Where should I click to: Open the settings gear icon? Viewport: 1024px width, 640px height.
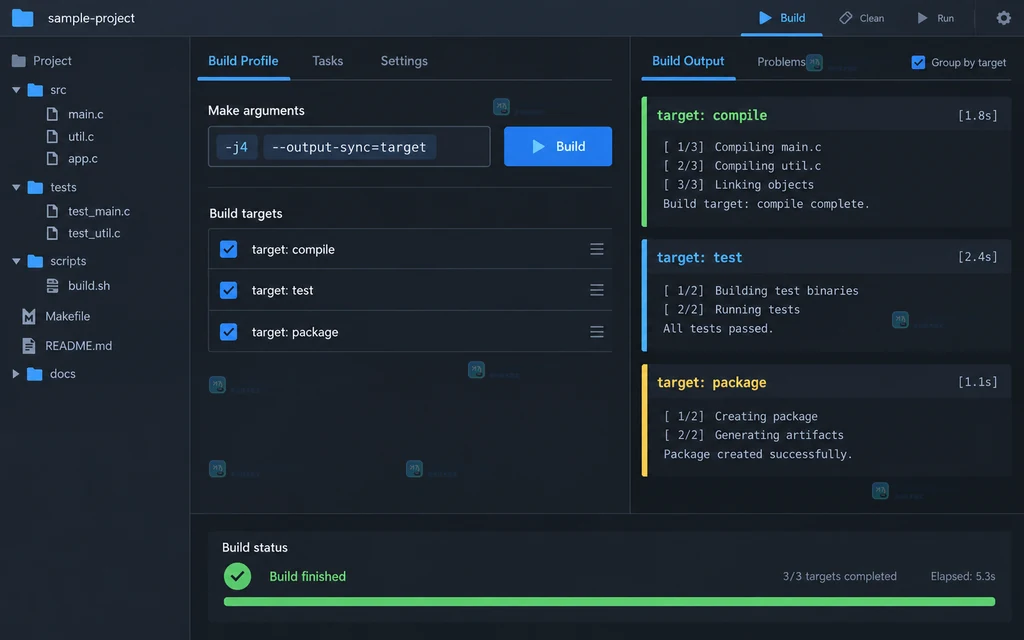[x=1003, y=18]
